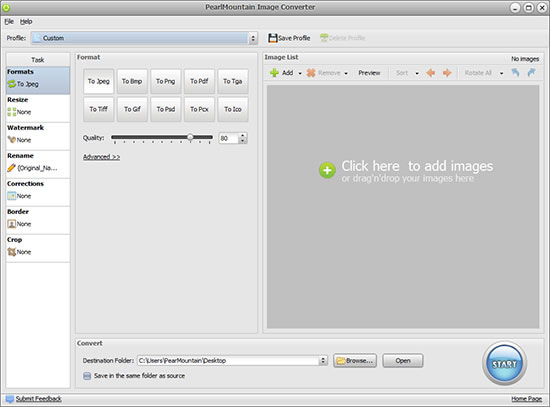This screenshot has height=407, width=550.
Task: Rotate all images clockwise icon
Action: 531,73
